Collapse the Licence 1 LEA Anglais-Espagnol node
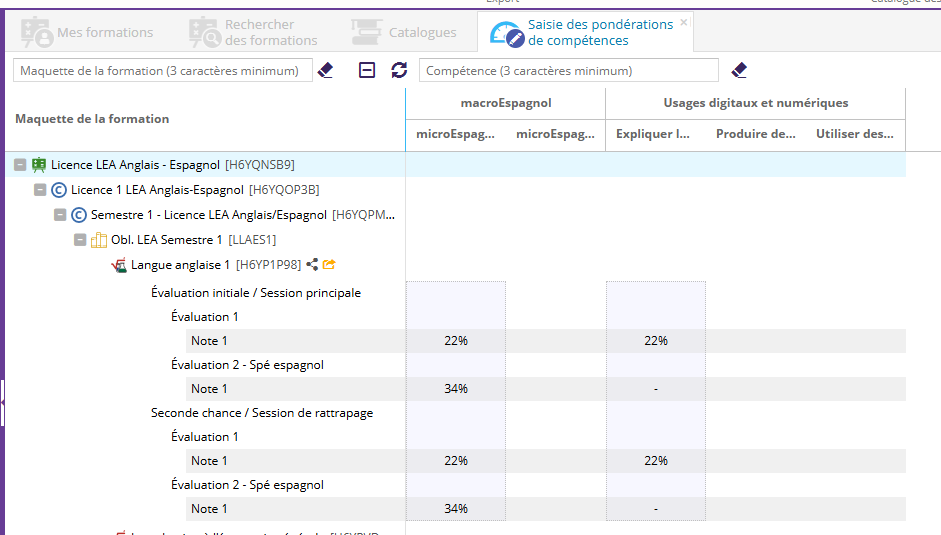 (x=40, y=190)
